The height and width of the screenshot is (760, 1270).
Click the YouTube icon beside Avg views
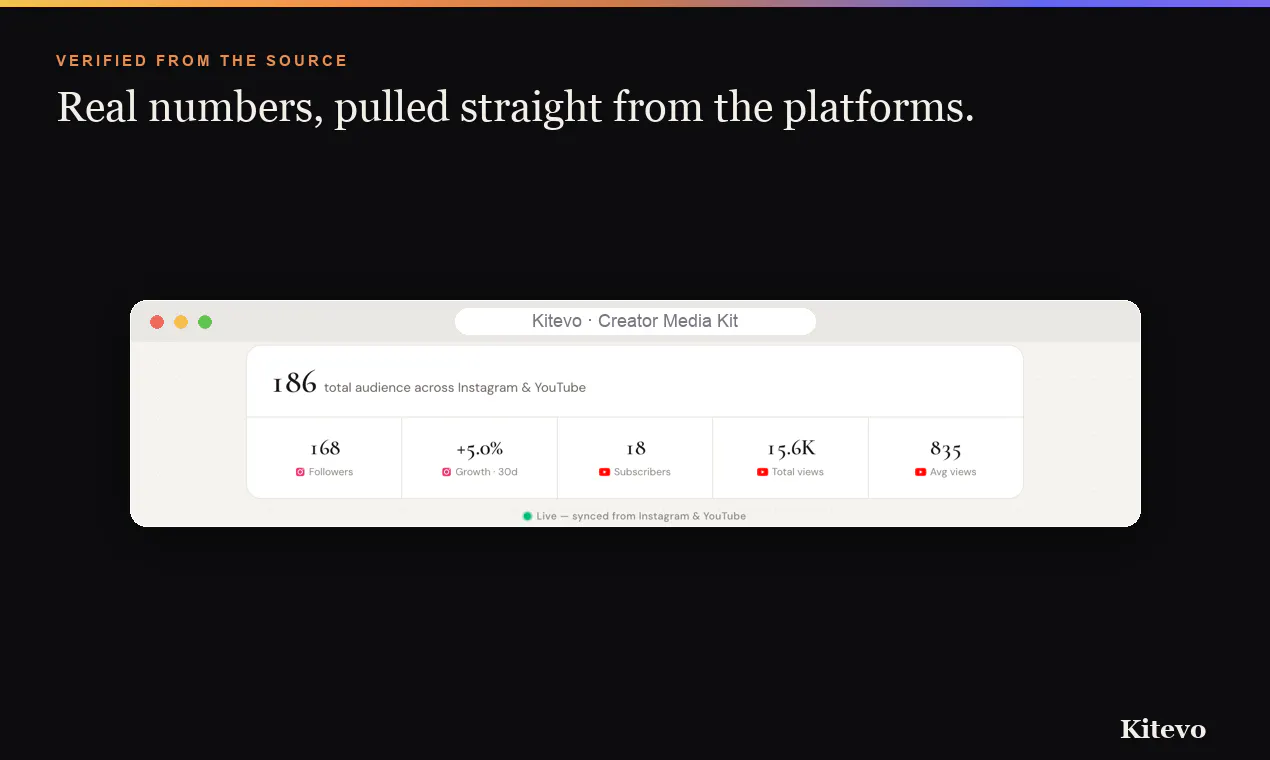coord(920,472)
